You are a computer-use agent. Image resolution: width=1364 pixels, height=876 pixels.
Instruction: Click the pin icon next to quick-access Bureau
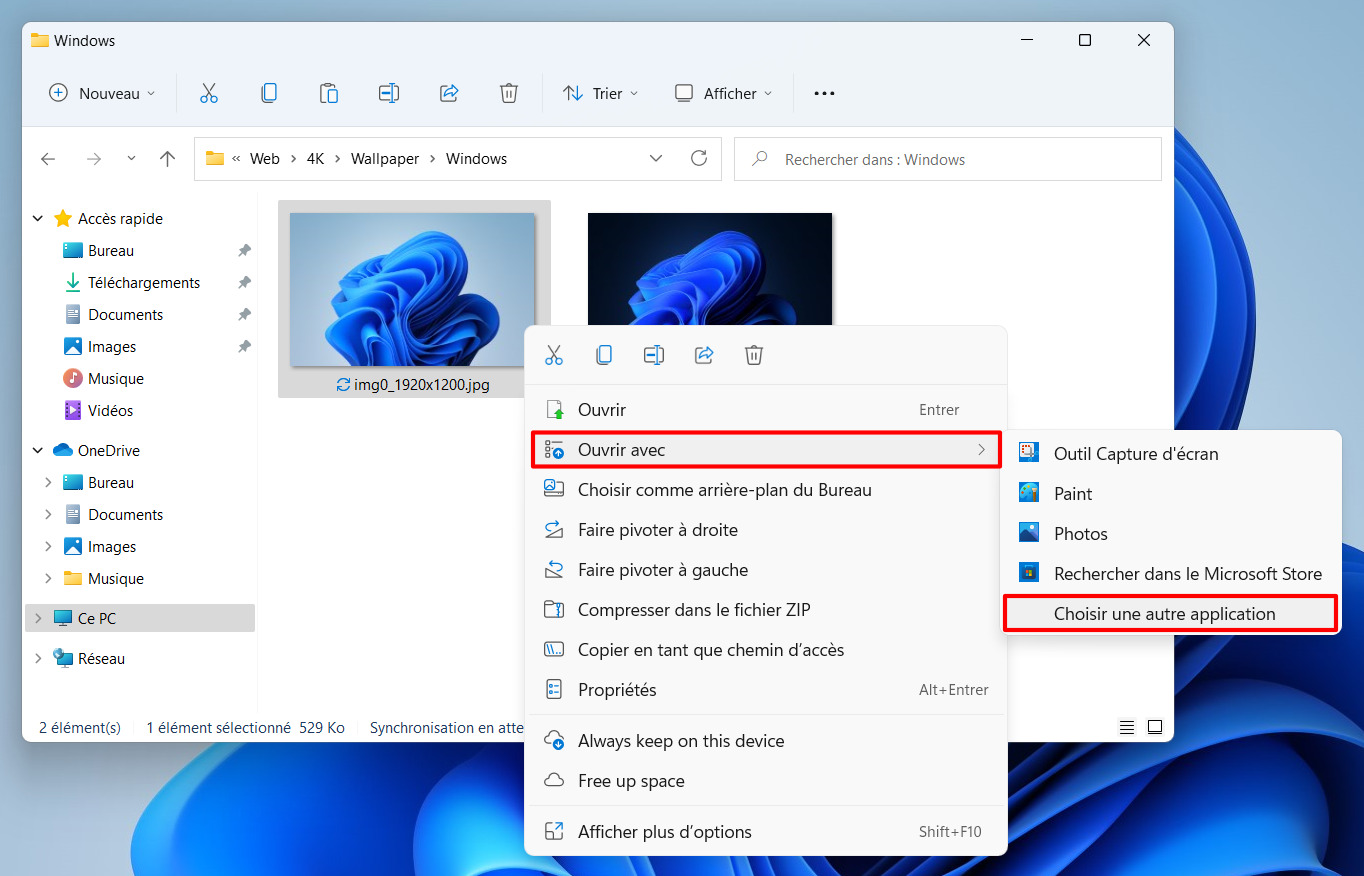pos(244,251)
